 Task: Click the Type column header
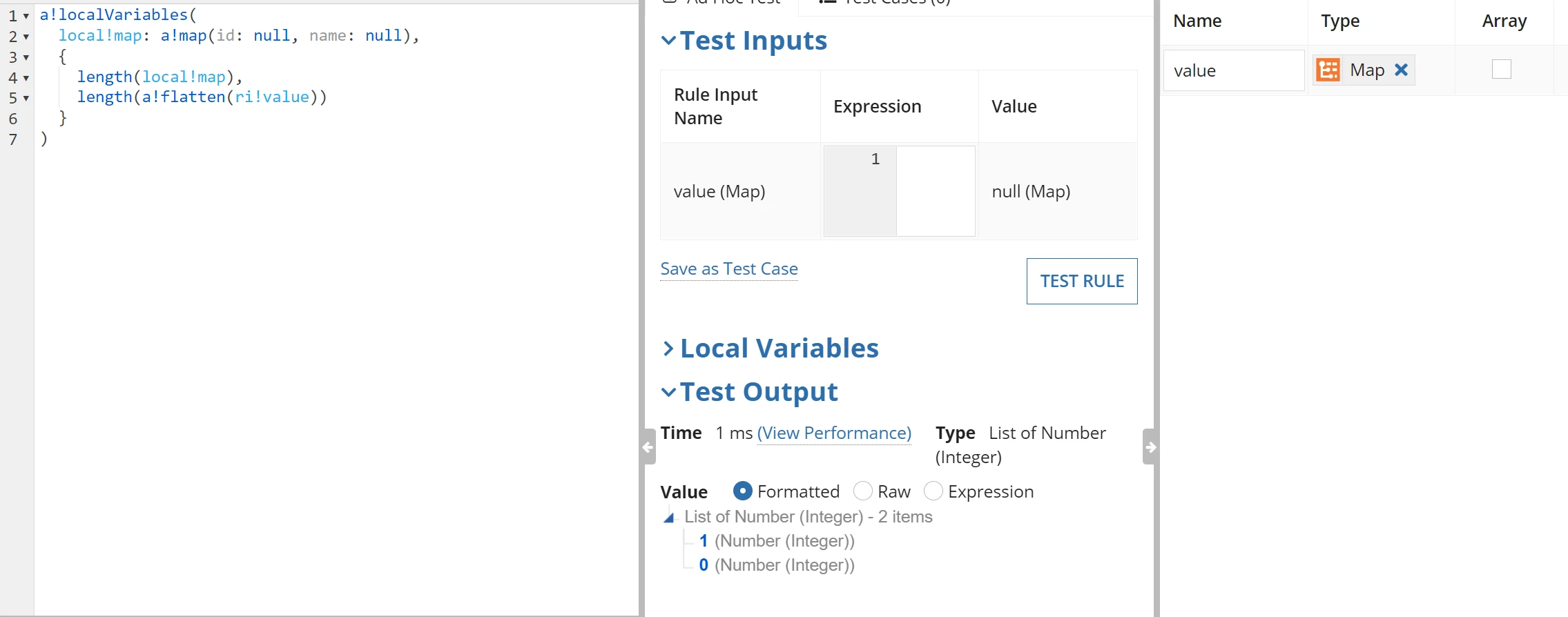(x=1340, y=21)
